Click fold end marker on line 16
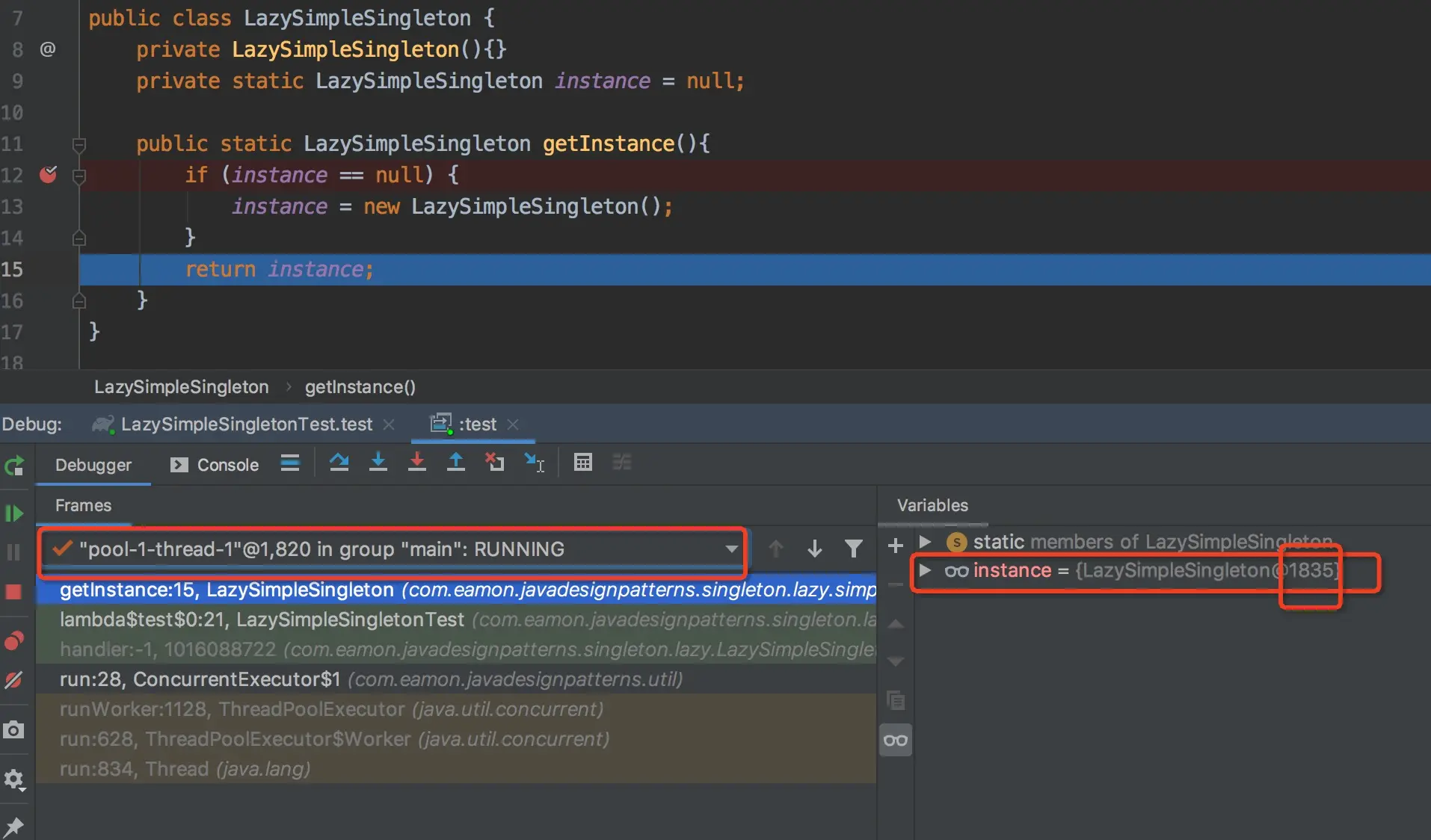Image resolution: width=1431 pixels, height=840 pixels. coord(79,301)
